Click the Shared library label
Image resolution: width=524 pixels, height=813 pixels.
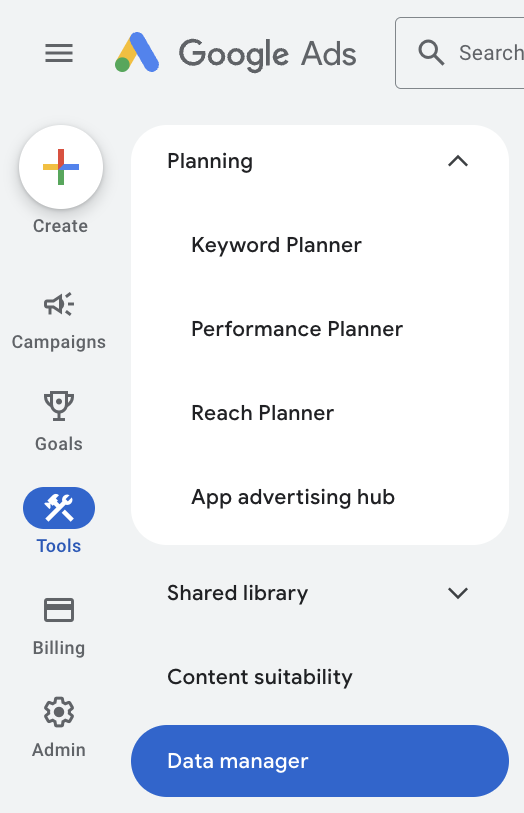pyautogui.click(x=237, y=593)
